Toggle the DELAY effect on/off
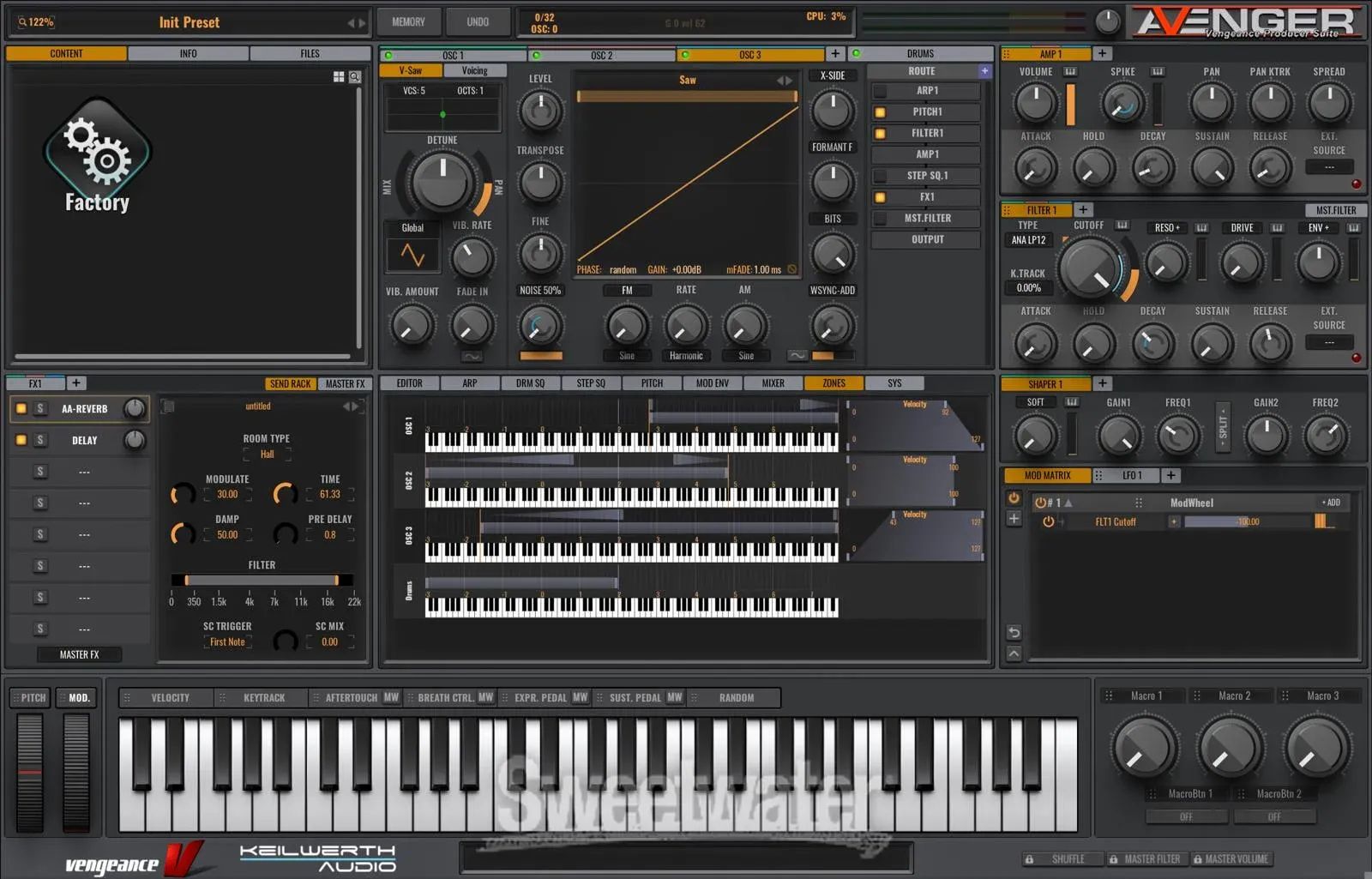Image resolution: width=1372 pixels, height=879 pixels. [x=21, y=440]
